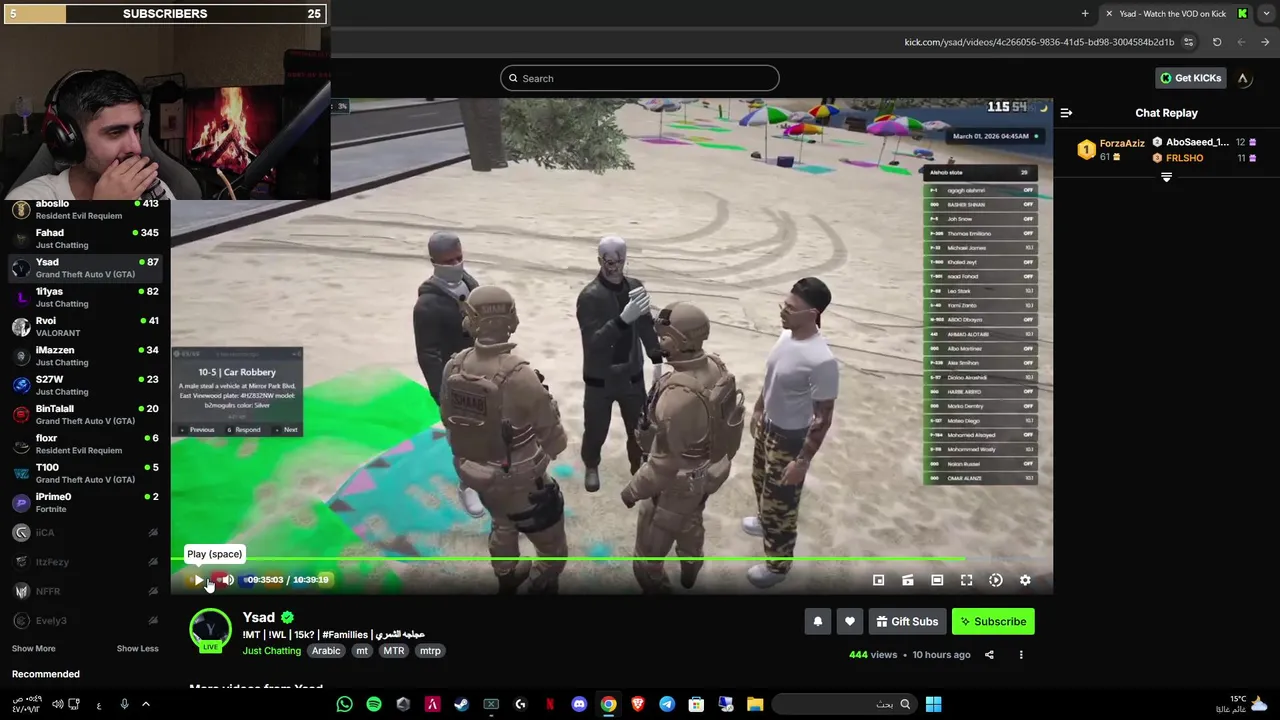Image resolution: width=1280 pixels, height=720 pixels.
Task: Open floxr channel in sidebar
Action: (x=85, y=444)
